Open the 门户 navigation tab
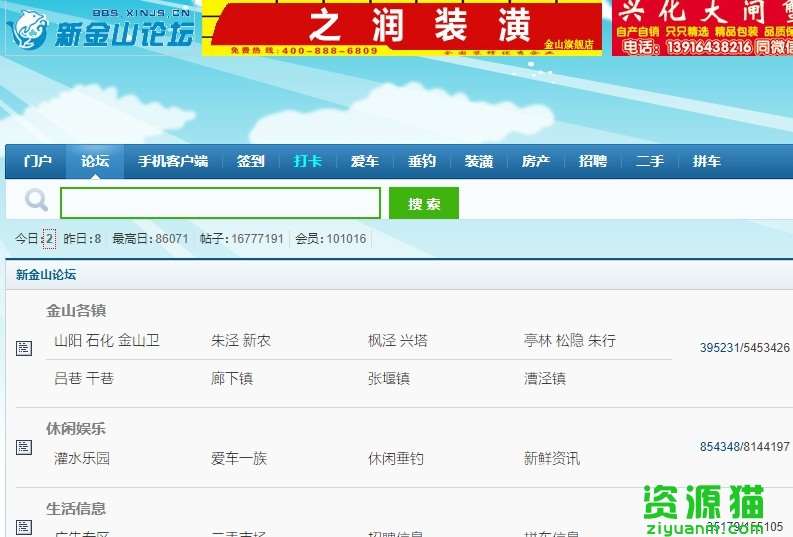Viewport: 793px width, 537px height. point(37,162)
